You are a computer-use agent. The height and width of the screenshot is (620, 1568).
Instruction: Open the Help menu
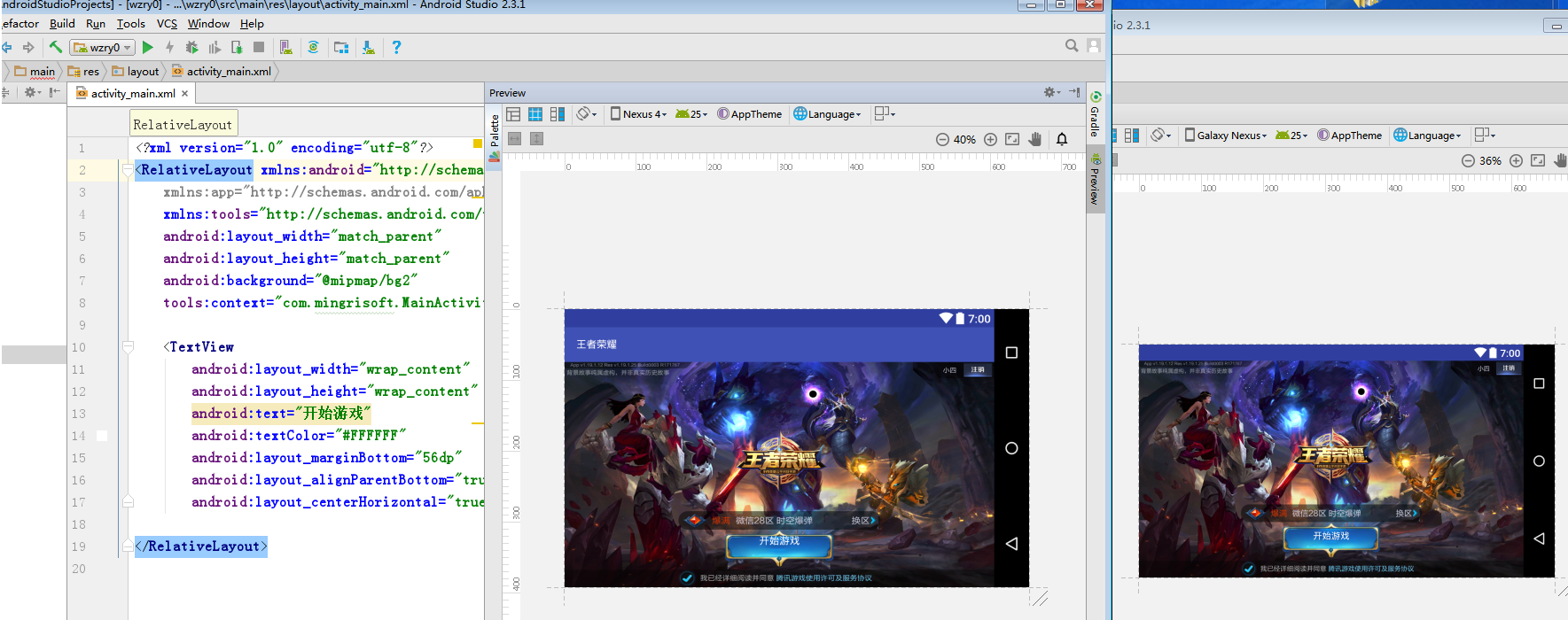pos(252,24)
